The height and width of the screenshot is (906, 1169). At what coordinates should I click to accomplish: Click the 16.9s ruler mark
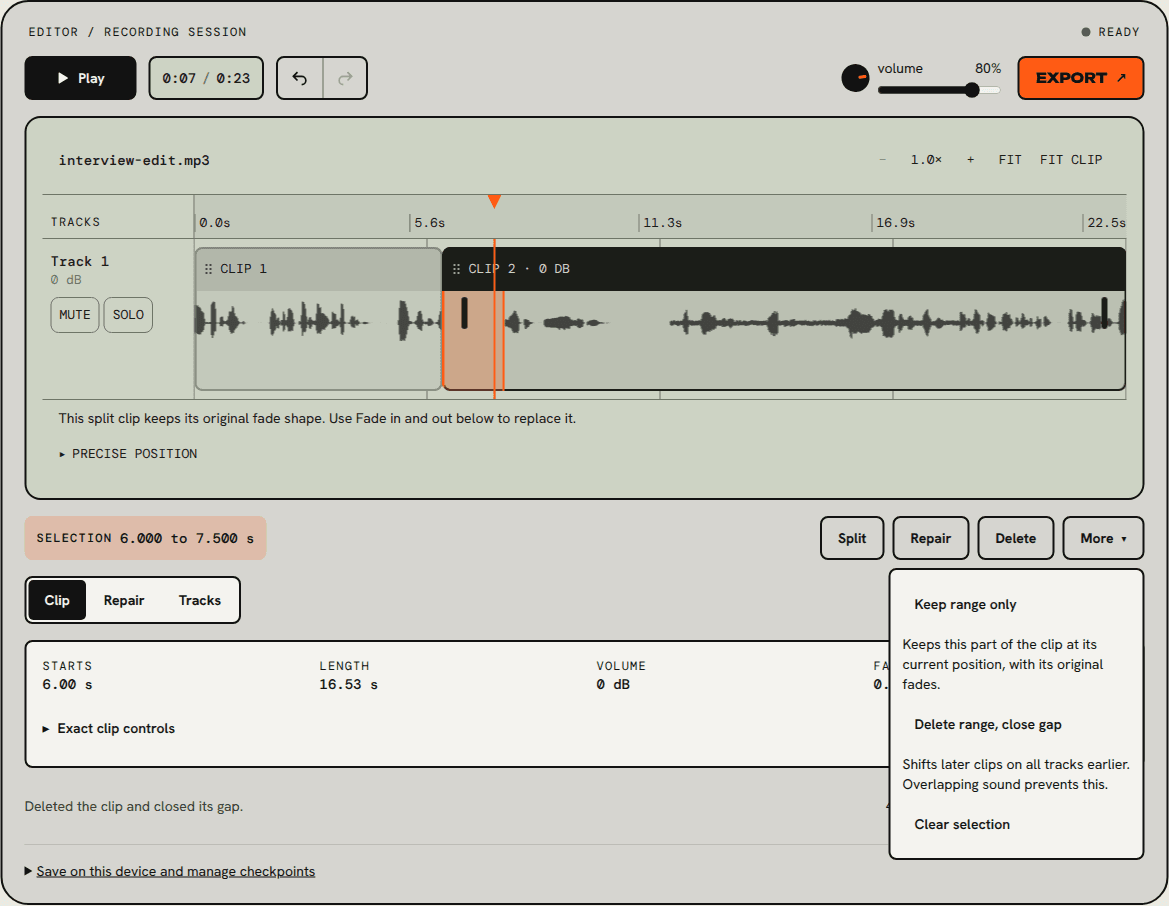point(895,223)
